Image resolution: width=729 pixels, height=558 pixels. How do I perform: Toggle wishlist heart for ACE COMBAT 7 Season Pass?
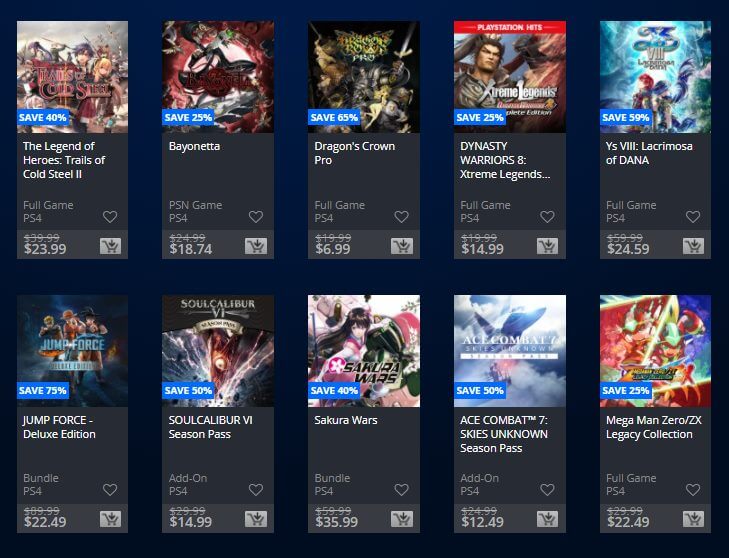coord(547,490)
